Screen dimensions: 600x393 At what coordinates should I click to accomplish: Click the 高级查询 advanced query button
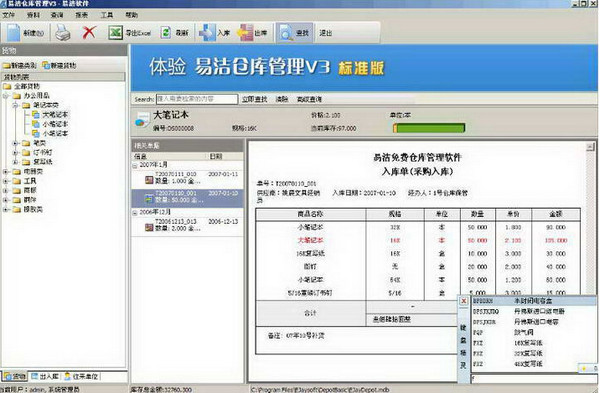pos(309,99)
